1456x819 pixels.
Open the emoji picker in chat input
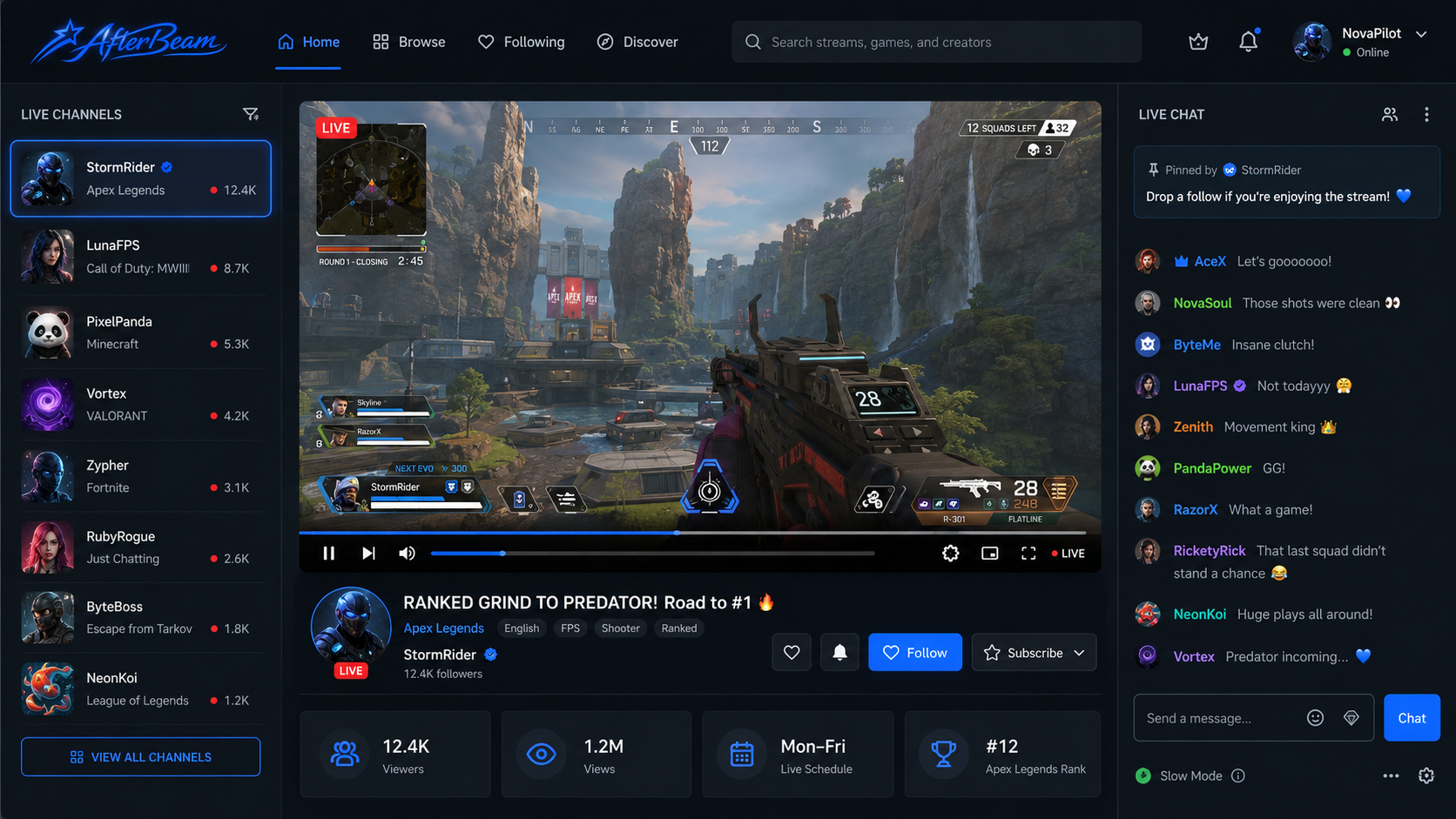click(x=1315, y=717)
